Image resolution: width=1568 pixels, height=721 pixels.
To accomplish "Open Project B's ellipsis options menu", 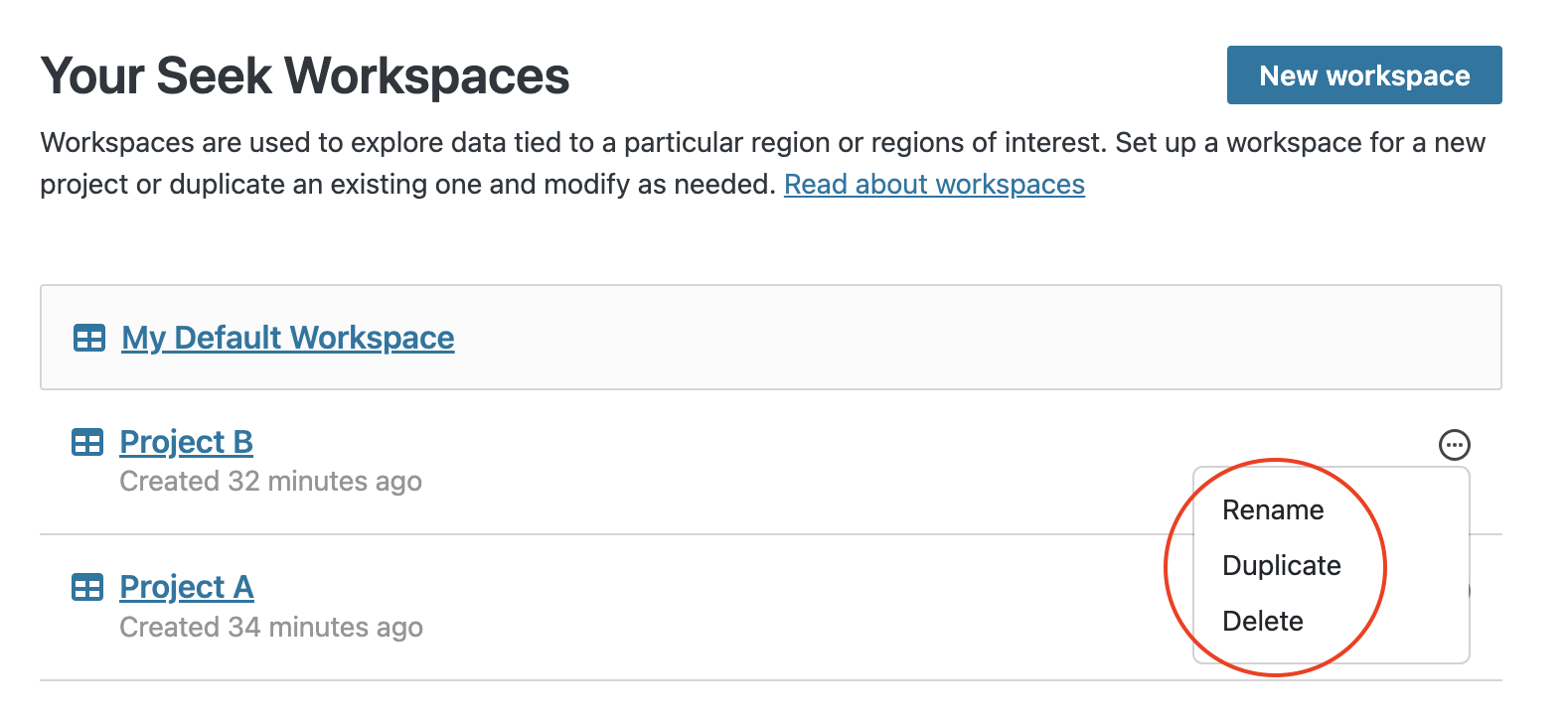I will 1455,444.
